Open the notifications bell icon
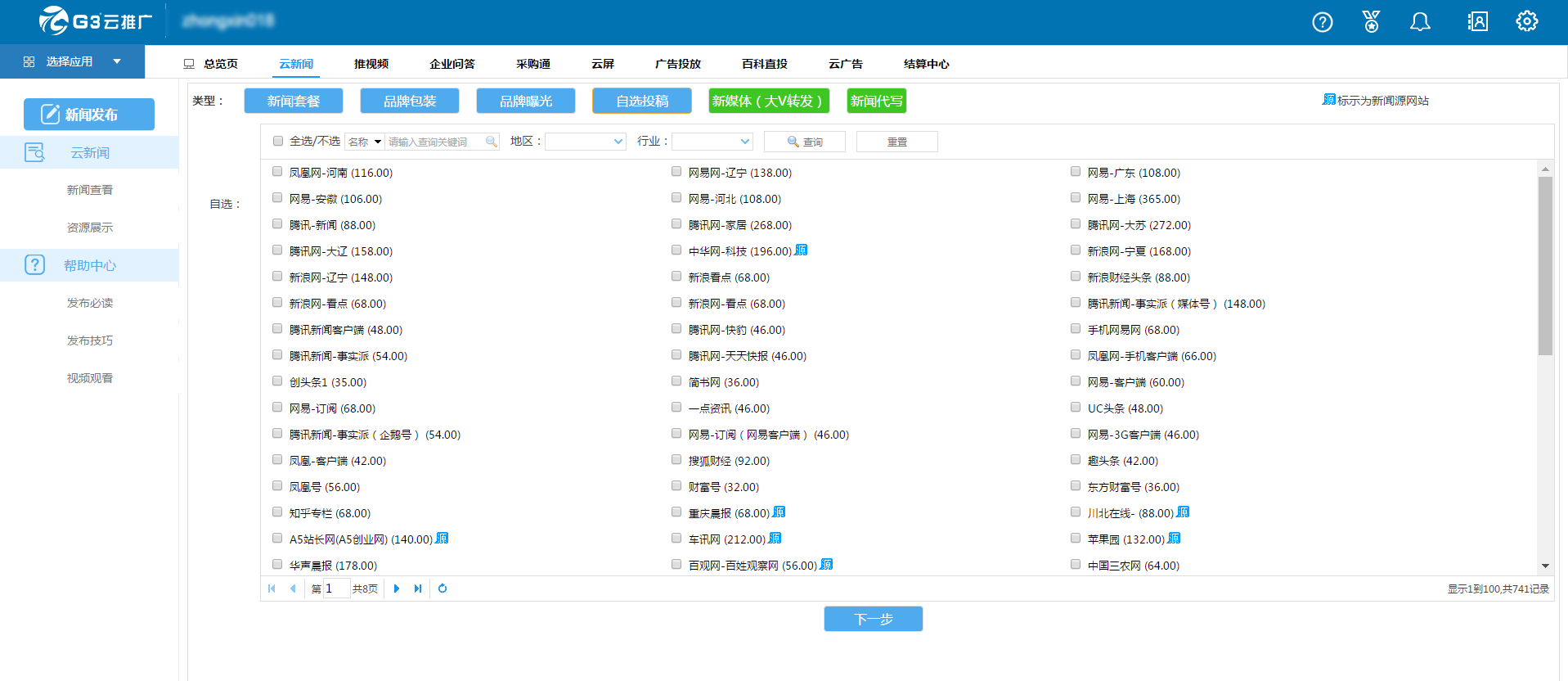Image resolution: width=1568 pixels, height=681 pixels. (x=1420, y=21)
